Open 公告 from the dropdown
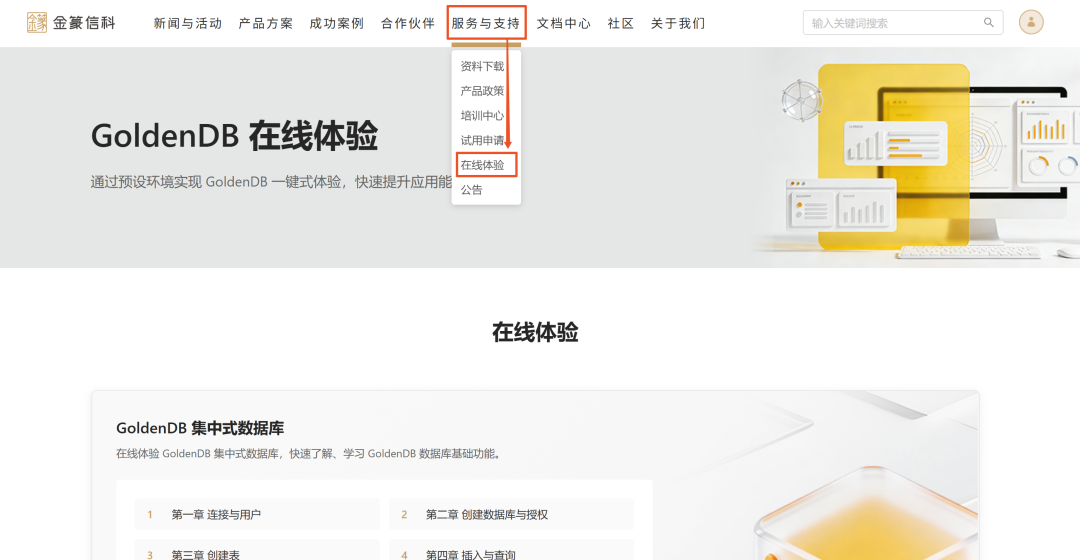The image size is (1080, 560). coord(471,190)
